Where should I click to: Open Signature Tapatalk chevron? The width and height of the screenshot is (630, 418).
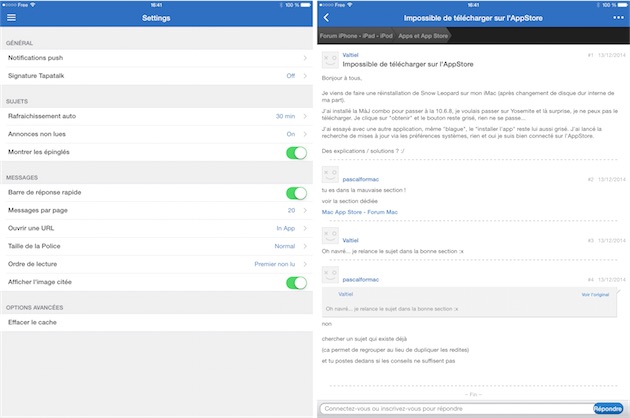pyautogui.click(x=305, y=76)
